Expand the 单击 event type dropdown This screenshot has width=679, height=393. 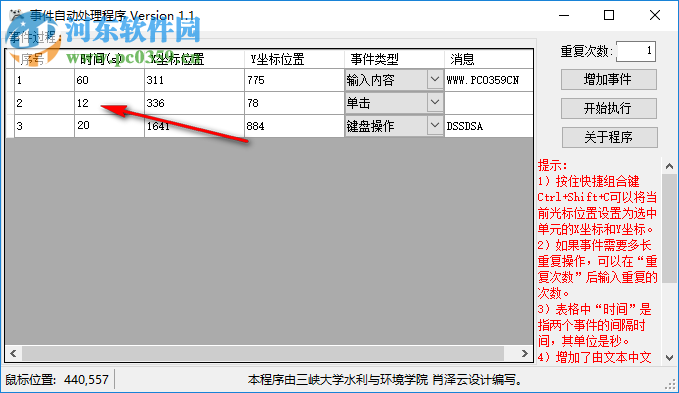(435, 103)
